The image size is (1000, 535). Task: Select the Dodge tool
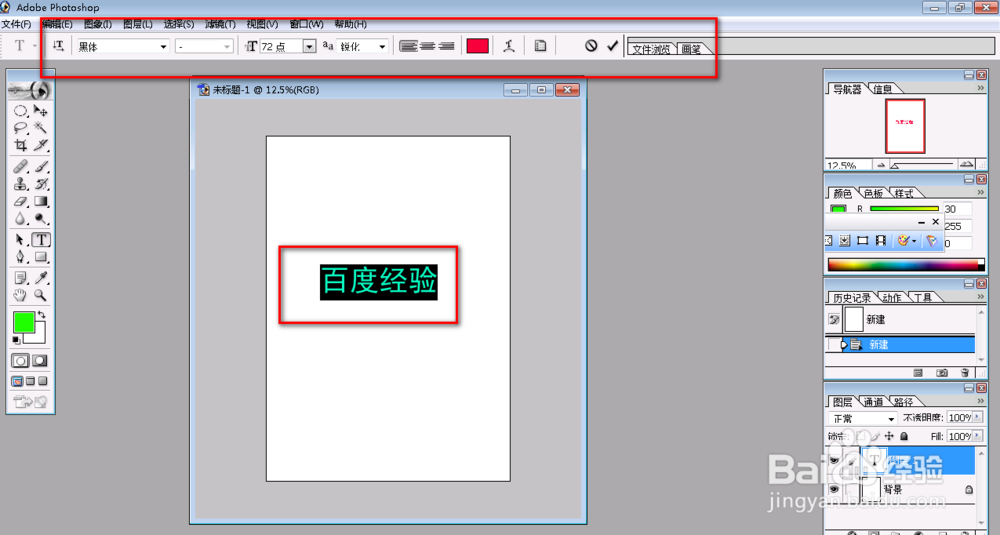pyautogui.click(x=41, y=219)
